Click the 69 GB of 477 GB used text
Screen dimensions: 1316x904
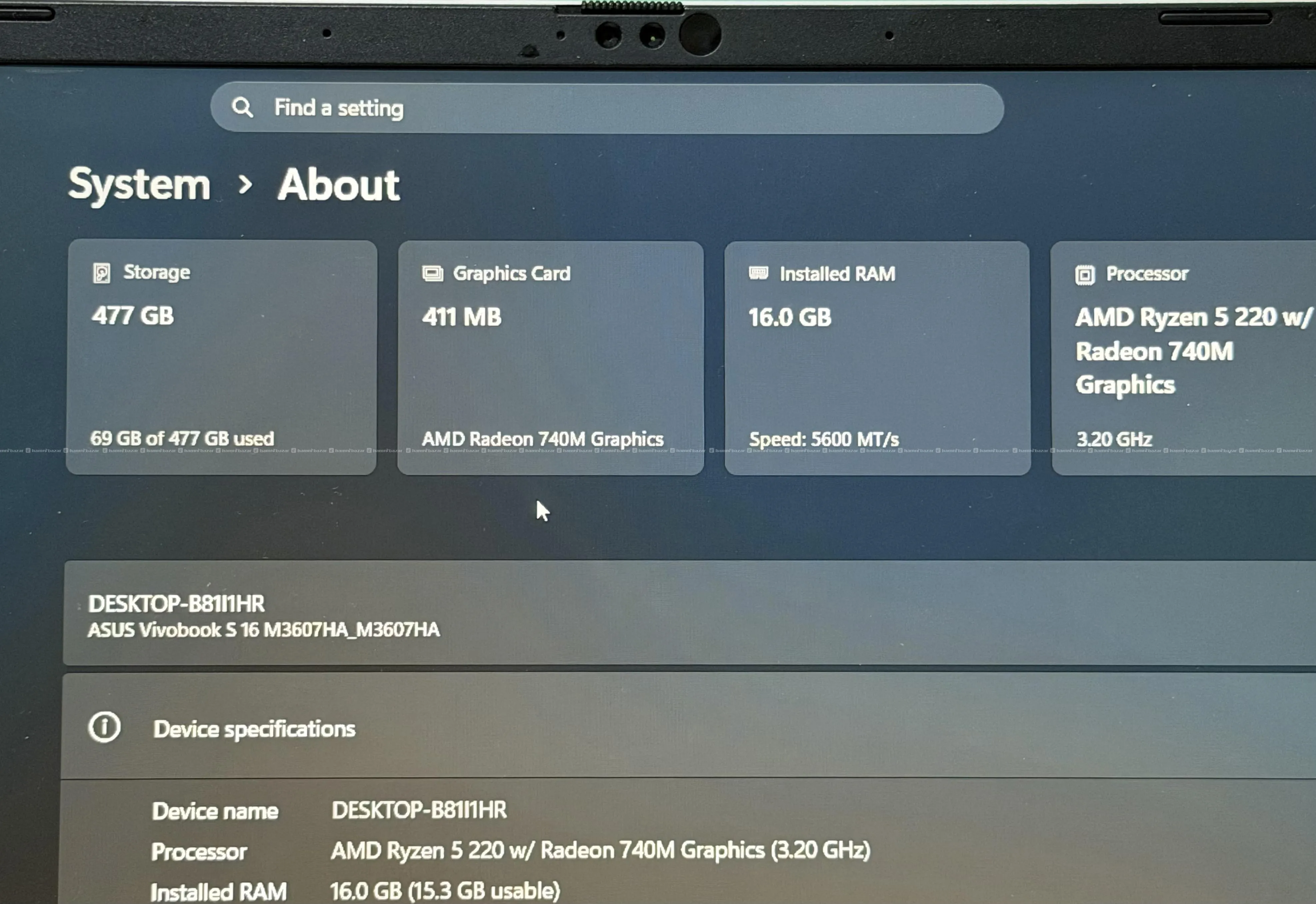coord(182,438)
